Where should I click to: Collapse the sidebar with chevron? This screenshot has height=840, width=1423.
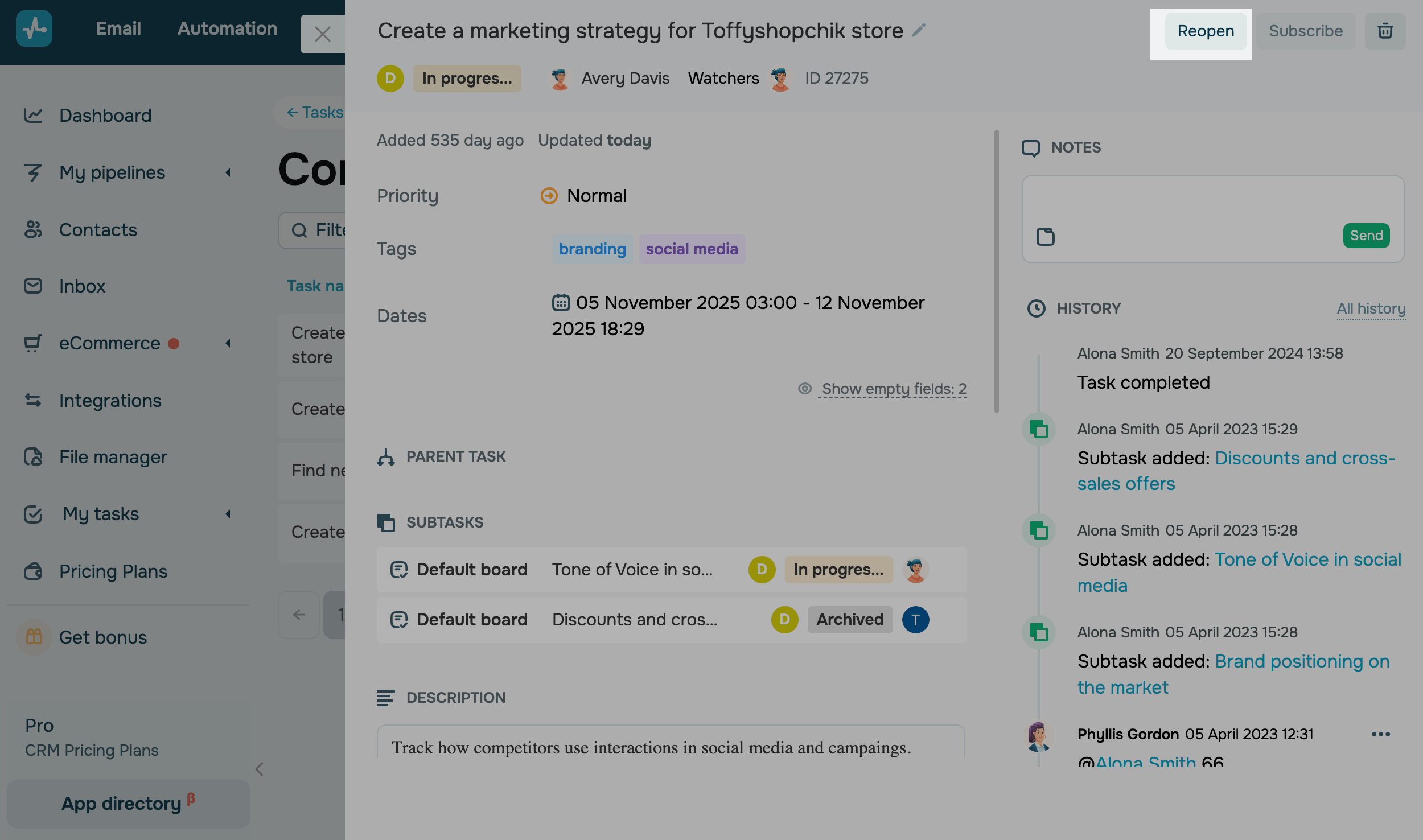pos(260,769)
